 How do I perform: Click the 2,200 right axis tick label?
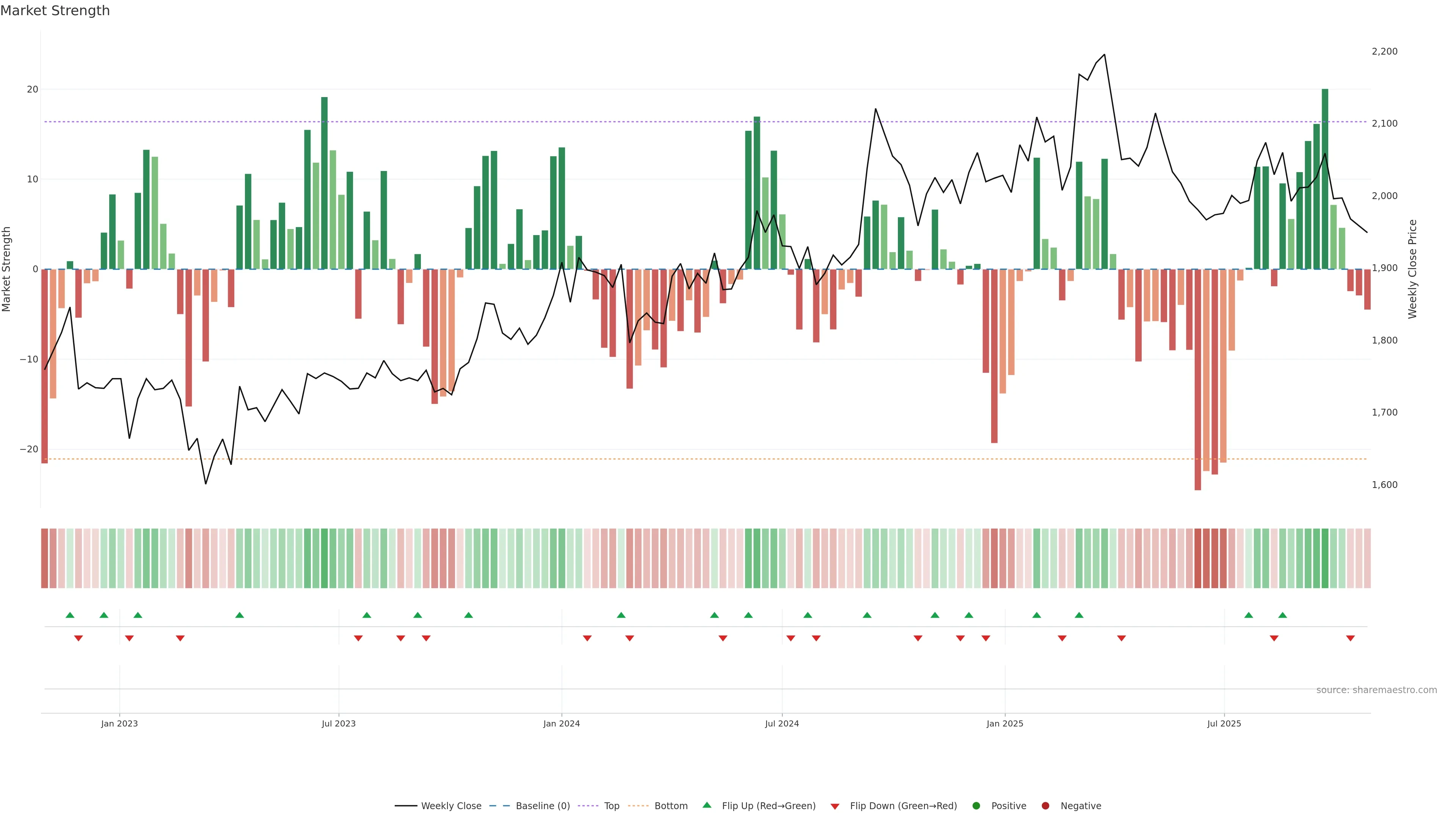(1384, 52)
